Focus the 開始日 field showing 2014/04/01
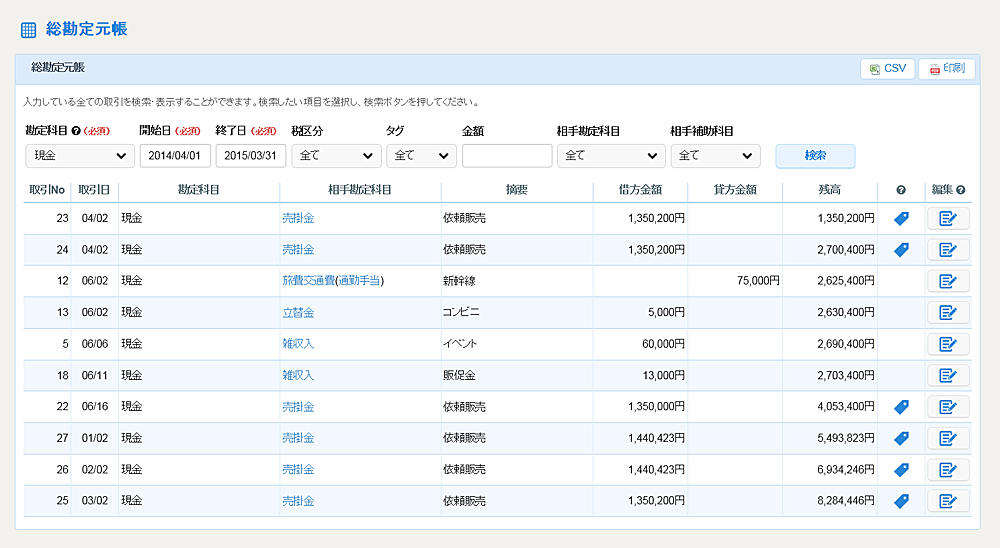 pyautogui.click(x=175, y=156)
